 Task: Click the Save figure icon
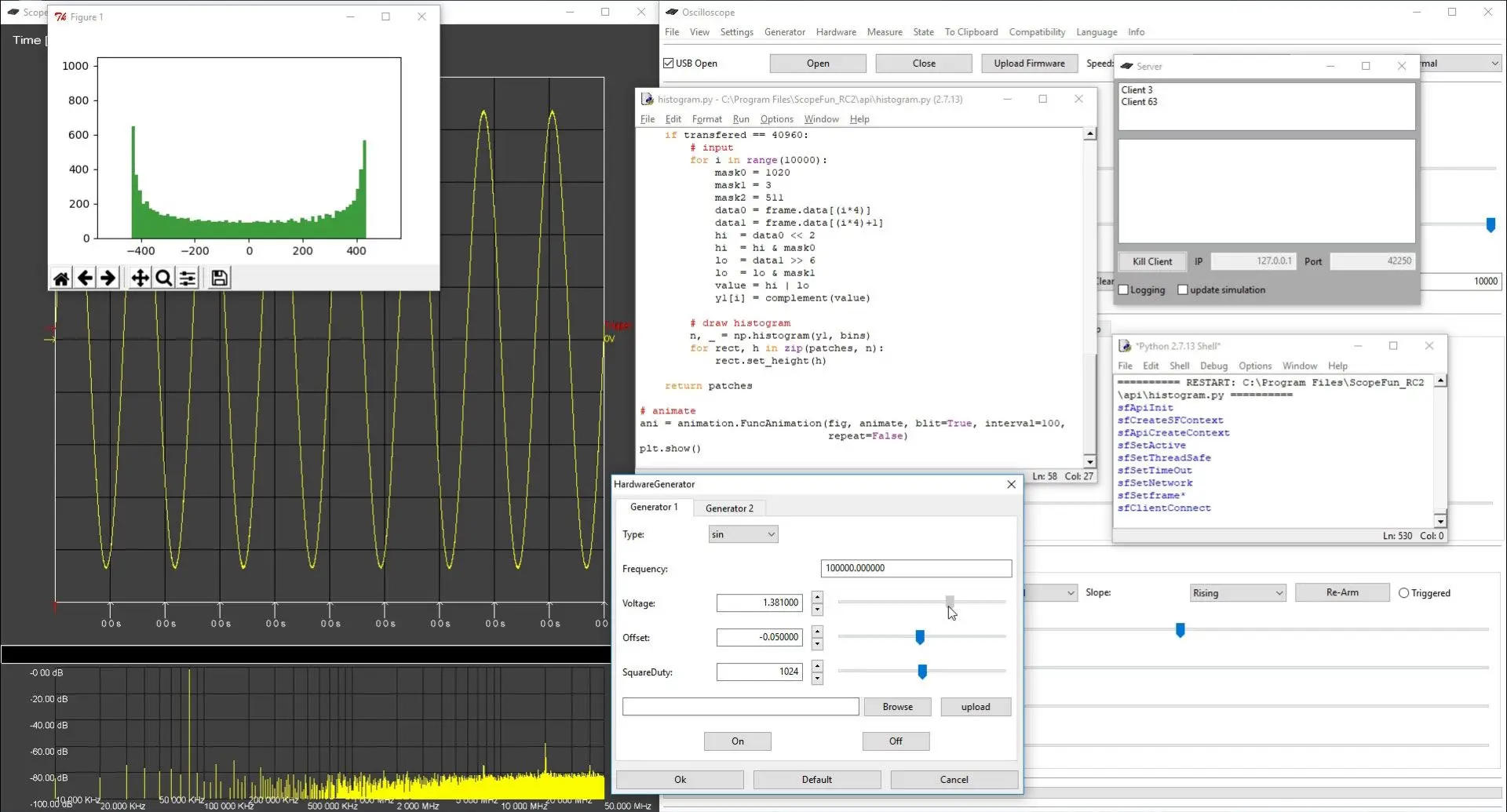click(x=220, y=279)
